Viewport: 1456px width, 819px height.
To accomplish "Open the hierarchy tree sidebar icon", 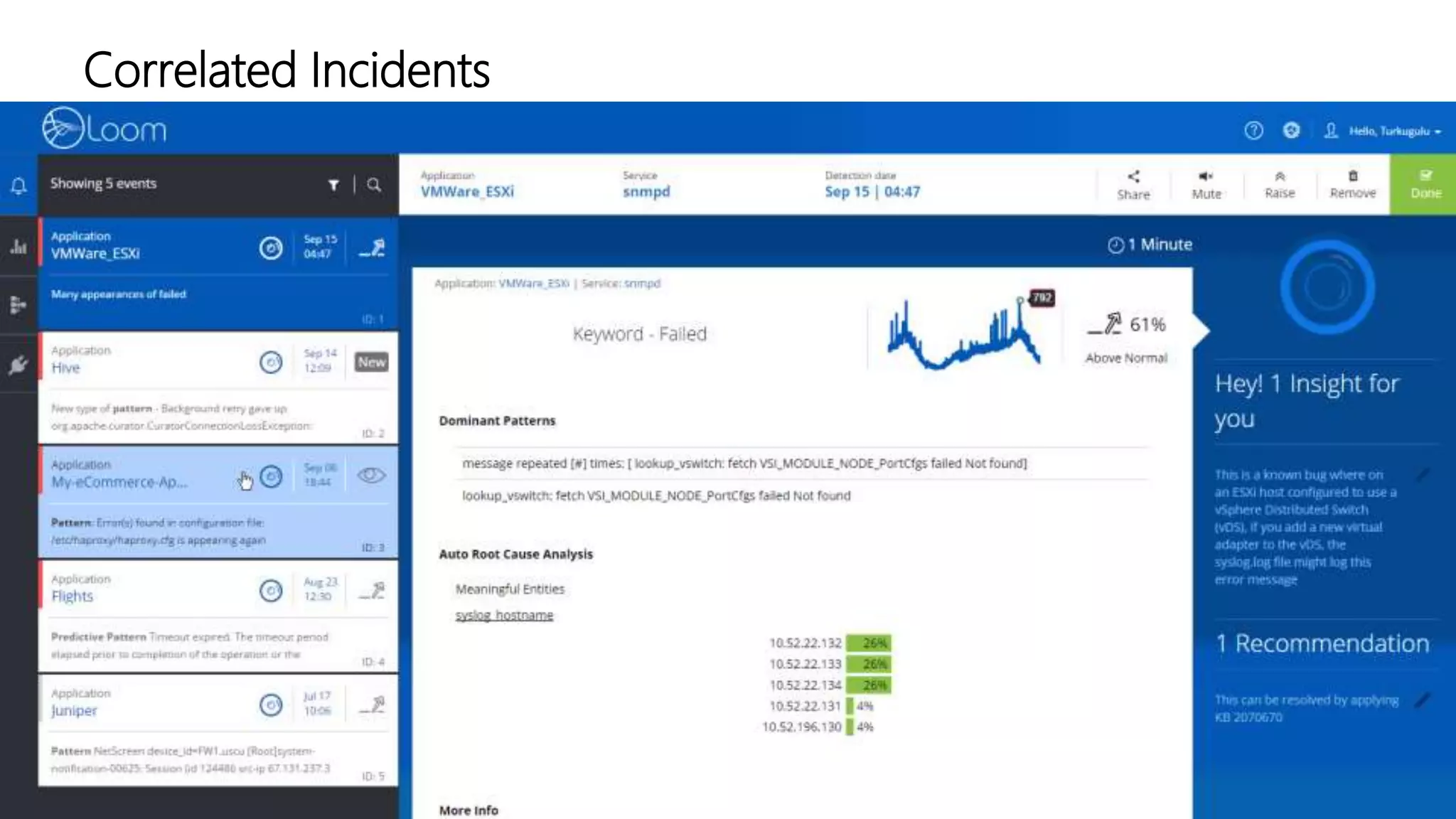I will pos(18,305).
